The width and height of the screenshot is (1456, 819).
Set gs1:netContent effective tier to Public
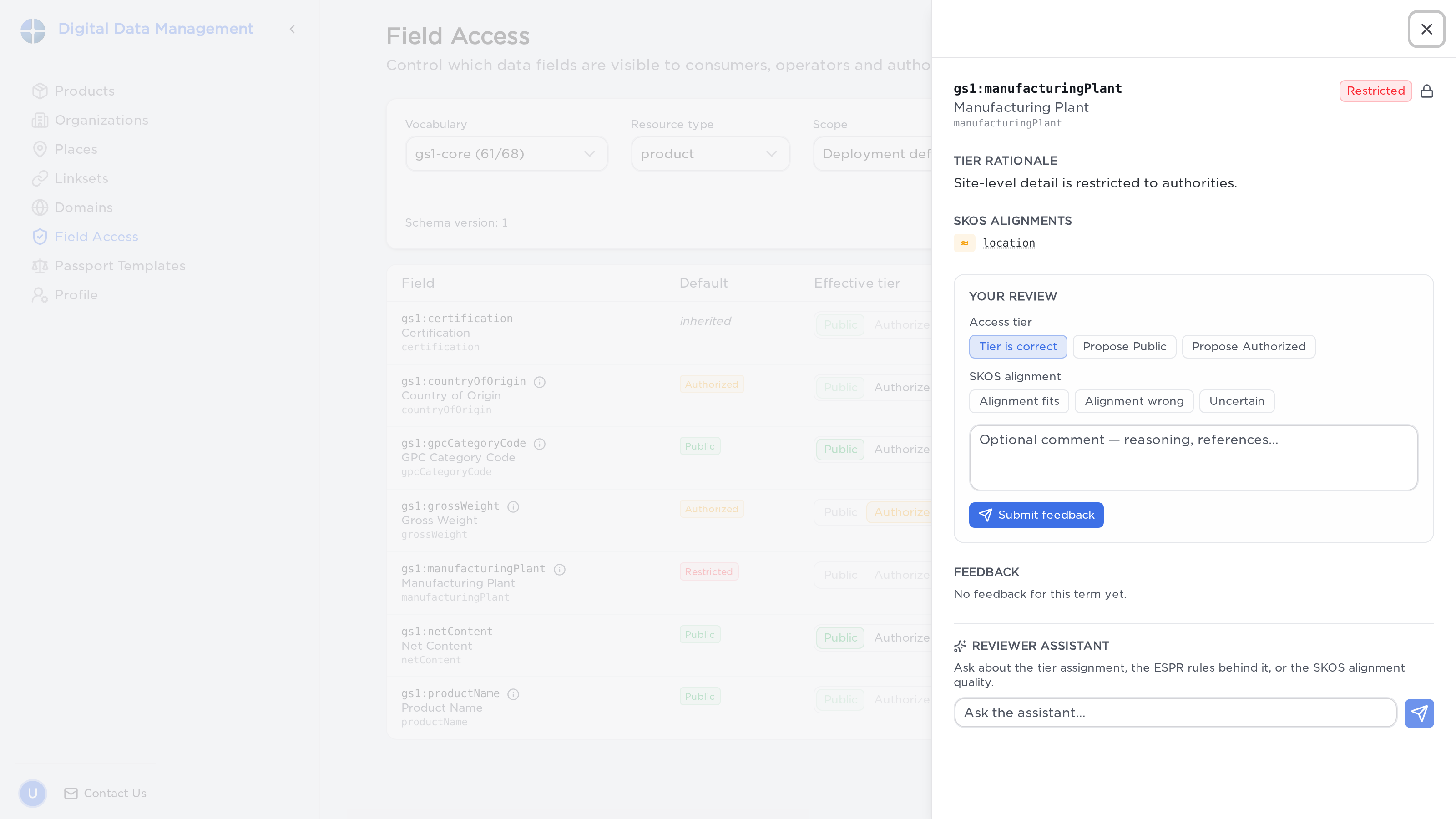tap(840, 637)
